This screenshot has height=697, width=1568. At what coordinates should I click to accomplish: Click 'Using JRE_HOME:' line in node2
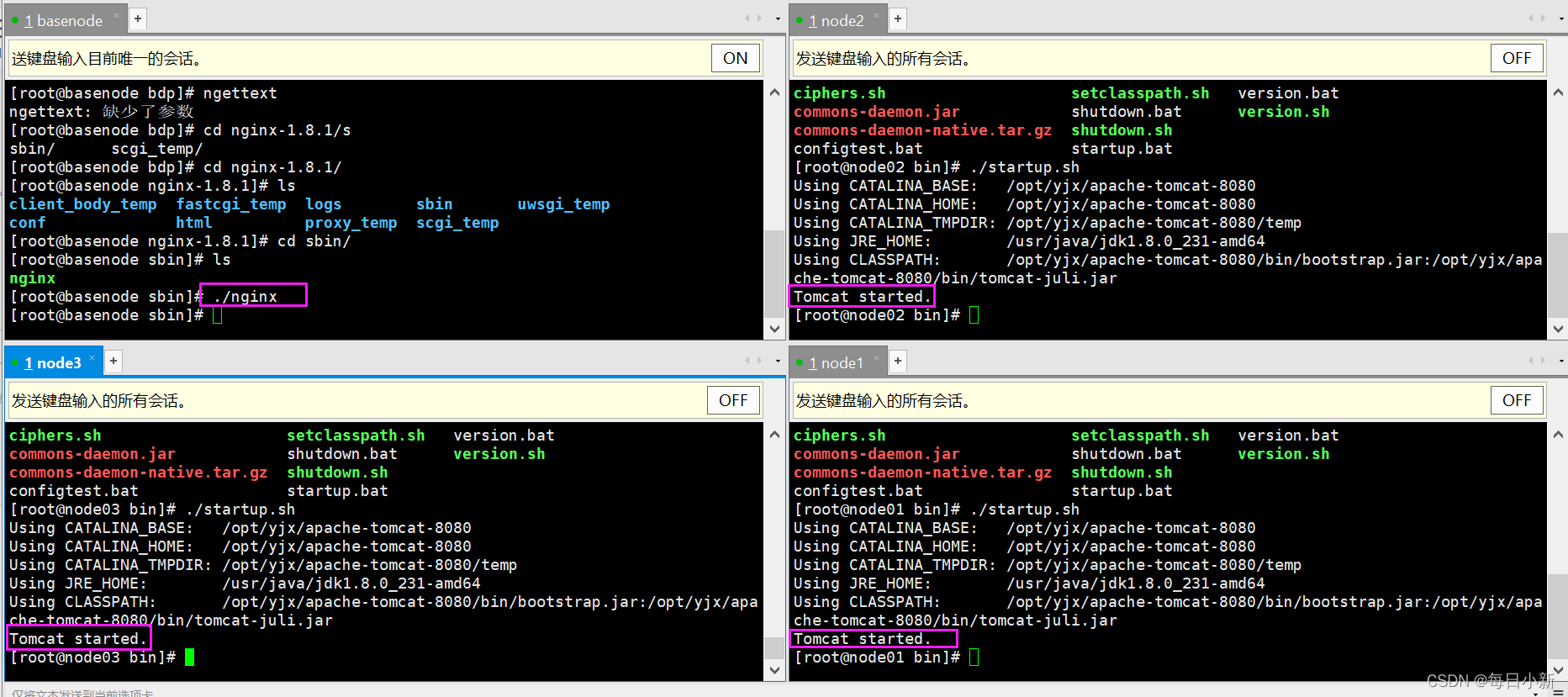tap(1029, 241)
